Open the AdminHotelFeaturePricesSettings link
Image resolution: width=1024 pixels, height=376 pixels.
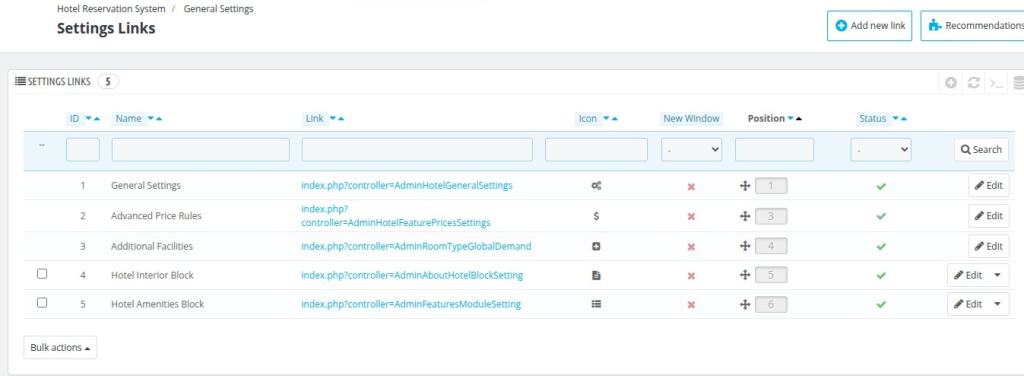click(396, 216)
